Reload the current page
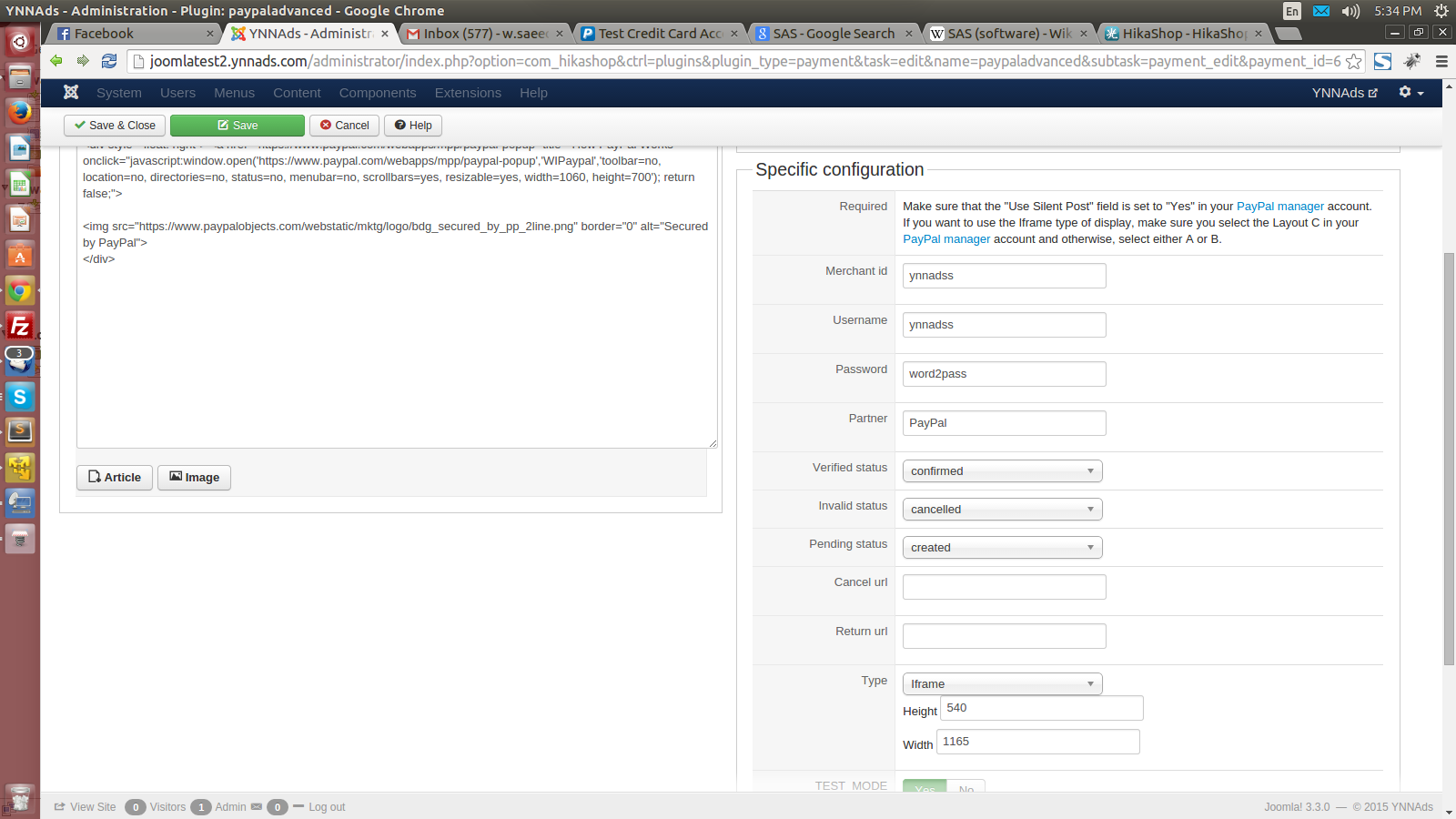This screenshot has width=1456, height=819. tap(109, 61)
